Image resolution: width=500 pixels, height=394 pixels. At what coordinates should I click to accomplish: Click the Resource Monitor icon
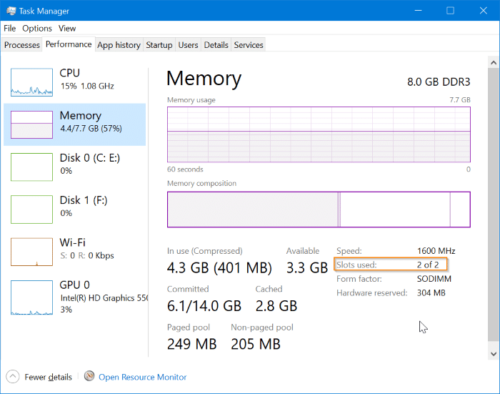tap(89, 376)
